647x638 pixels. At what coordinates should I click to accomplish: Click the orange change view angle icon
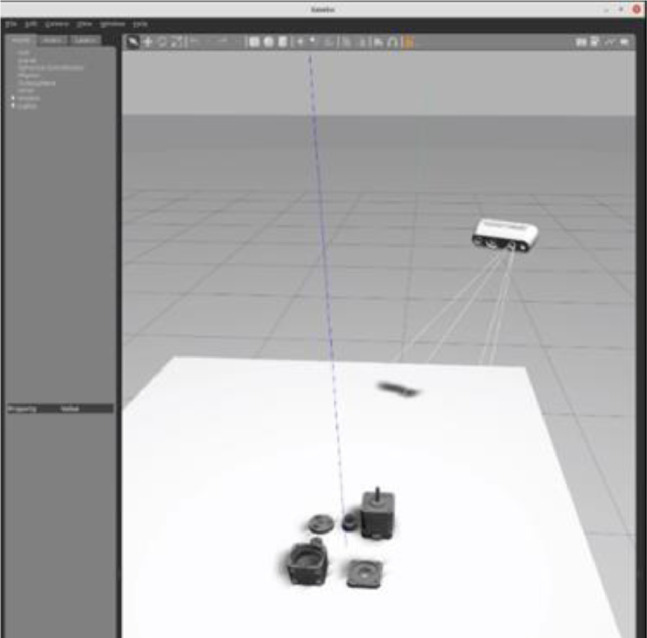click(408, 42)
